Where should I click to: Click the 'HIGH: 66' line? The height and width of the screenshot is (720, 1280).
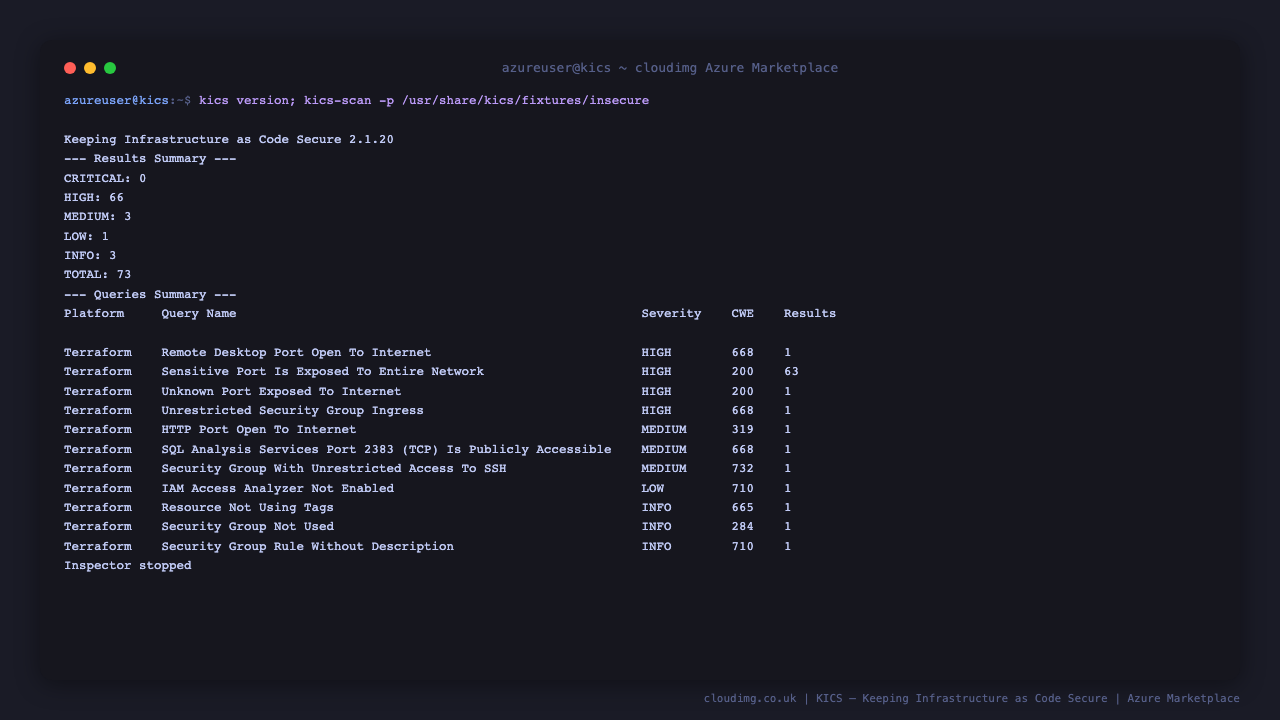(94, 198)
